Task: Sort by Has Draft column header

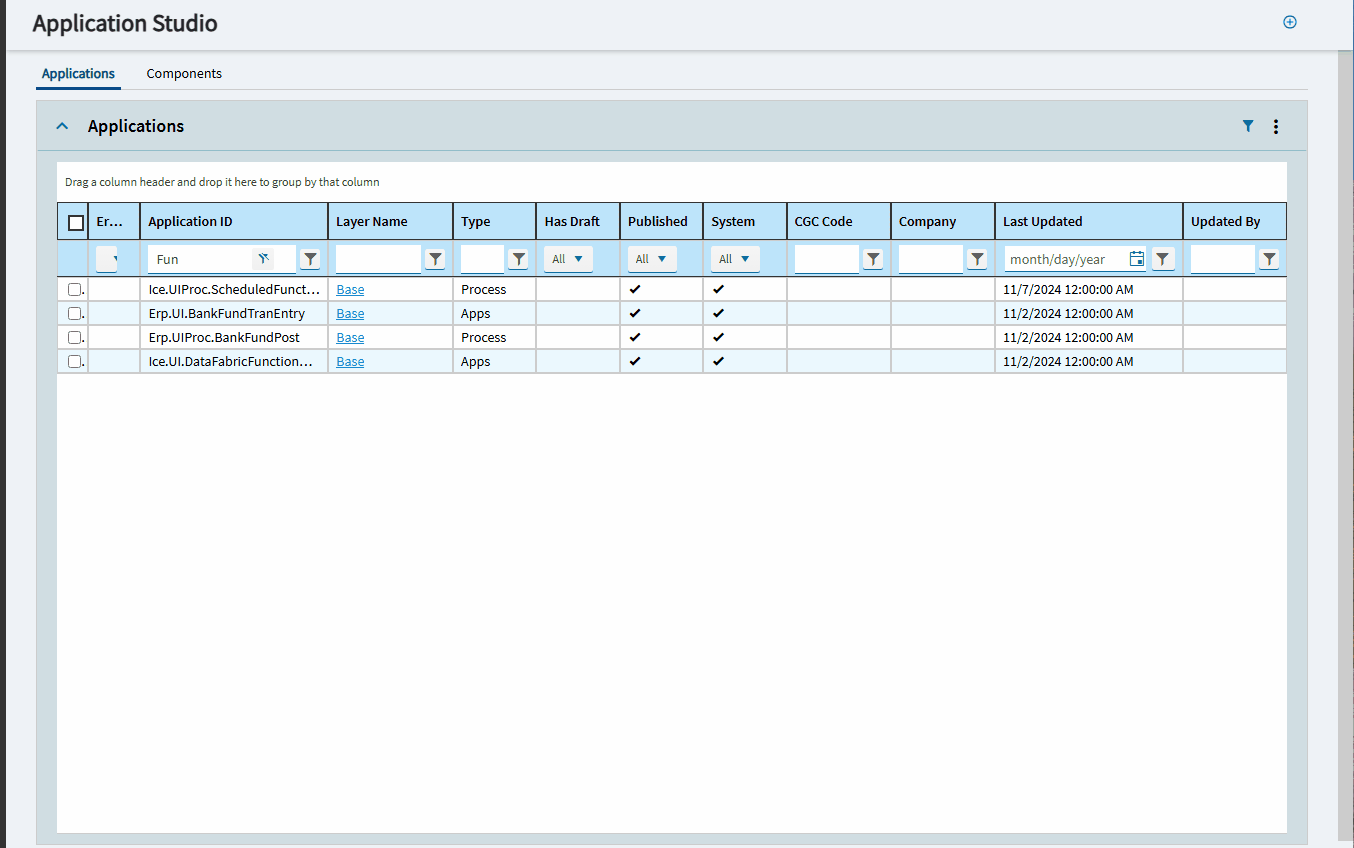Action: click(578, 221)
